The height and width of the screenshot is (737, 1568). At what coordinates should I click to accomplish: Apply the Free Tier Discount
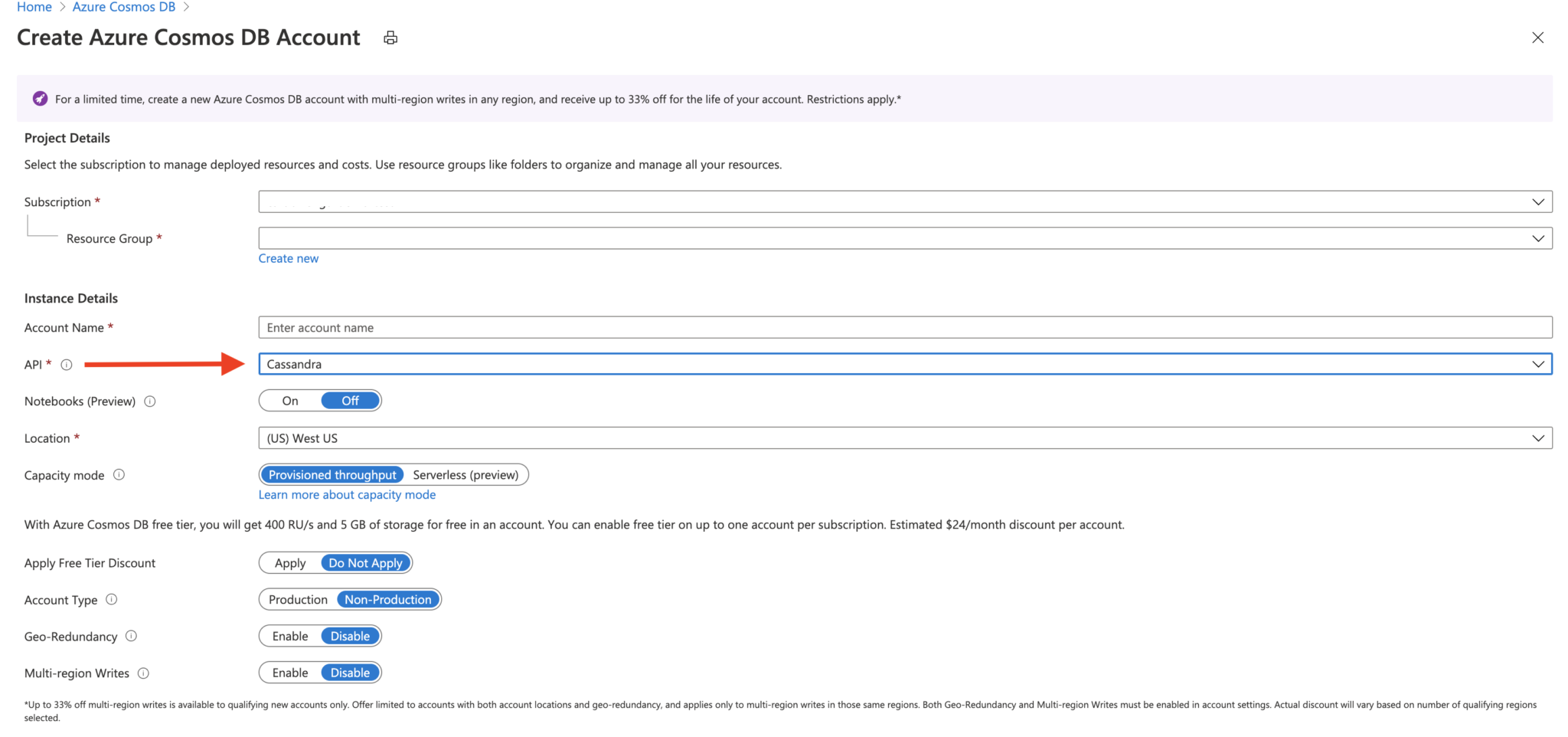[290, 563]
